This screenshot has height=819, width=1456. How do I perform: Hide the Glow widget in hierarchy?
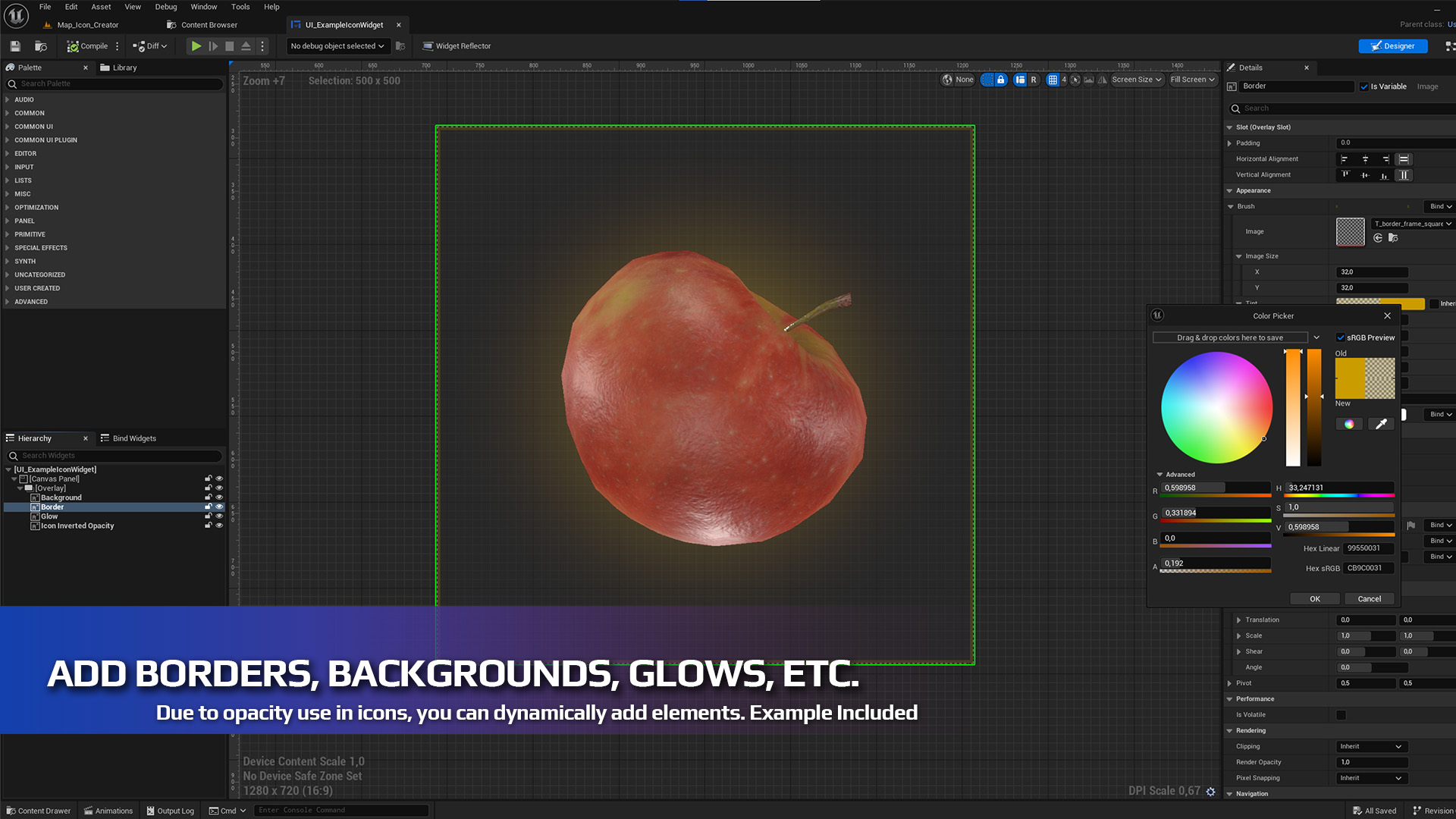click(219, 516)
